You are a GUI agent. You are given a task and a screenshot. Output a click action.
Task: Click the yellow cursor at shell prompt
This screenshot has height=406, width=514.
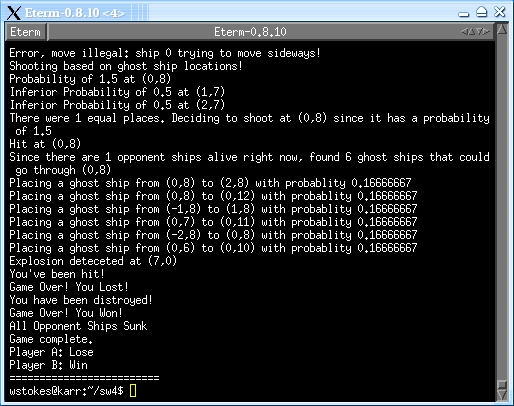point(133,391)
